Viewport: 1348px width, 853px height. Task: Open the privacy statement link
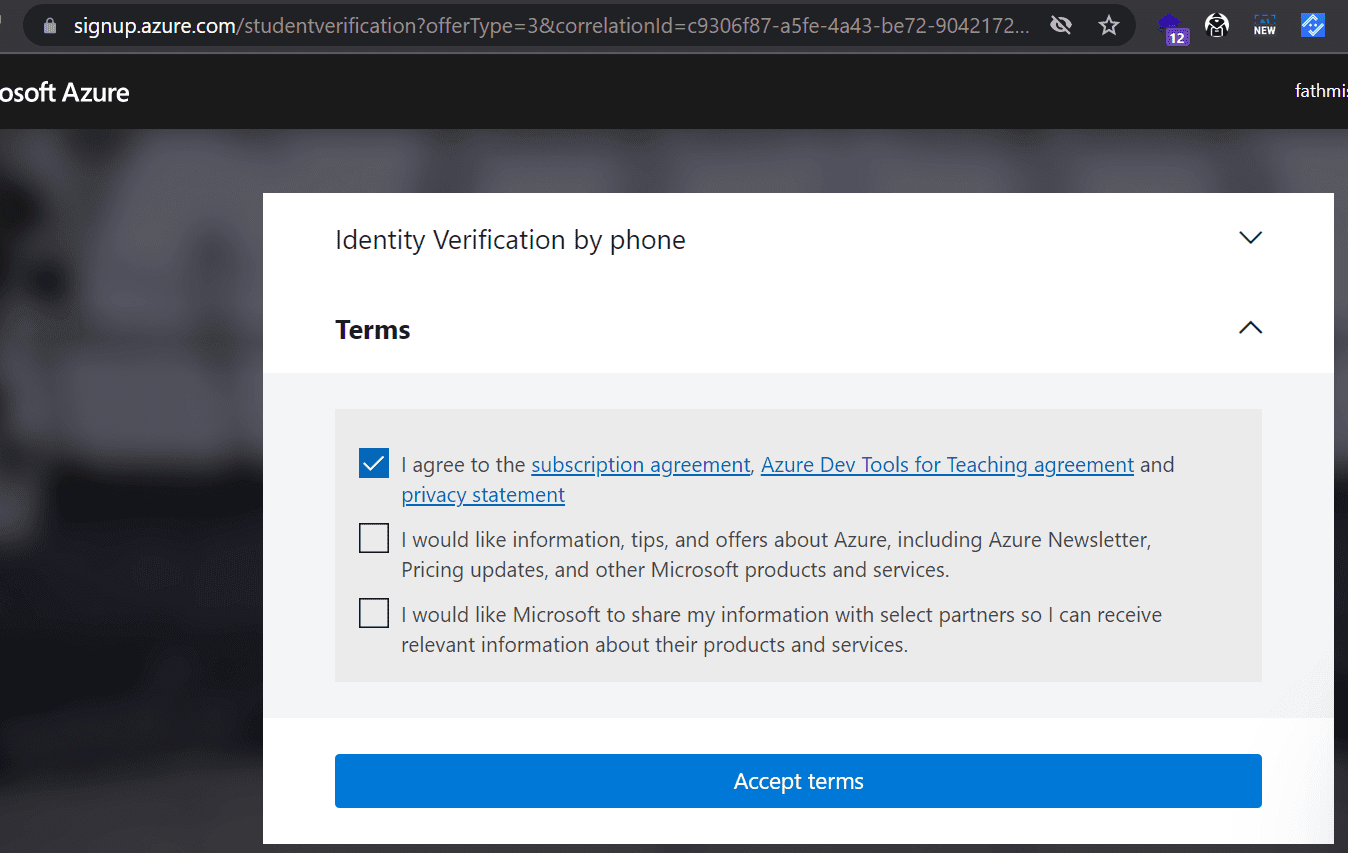[x=483, y=495]
